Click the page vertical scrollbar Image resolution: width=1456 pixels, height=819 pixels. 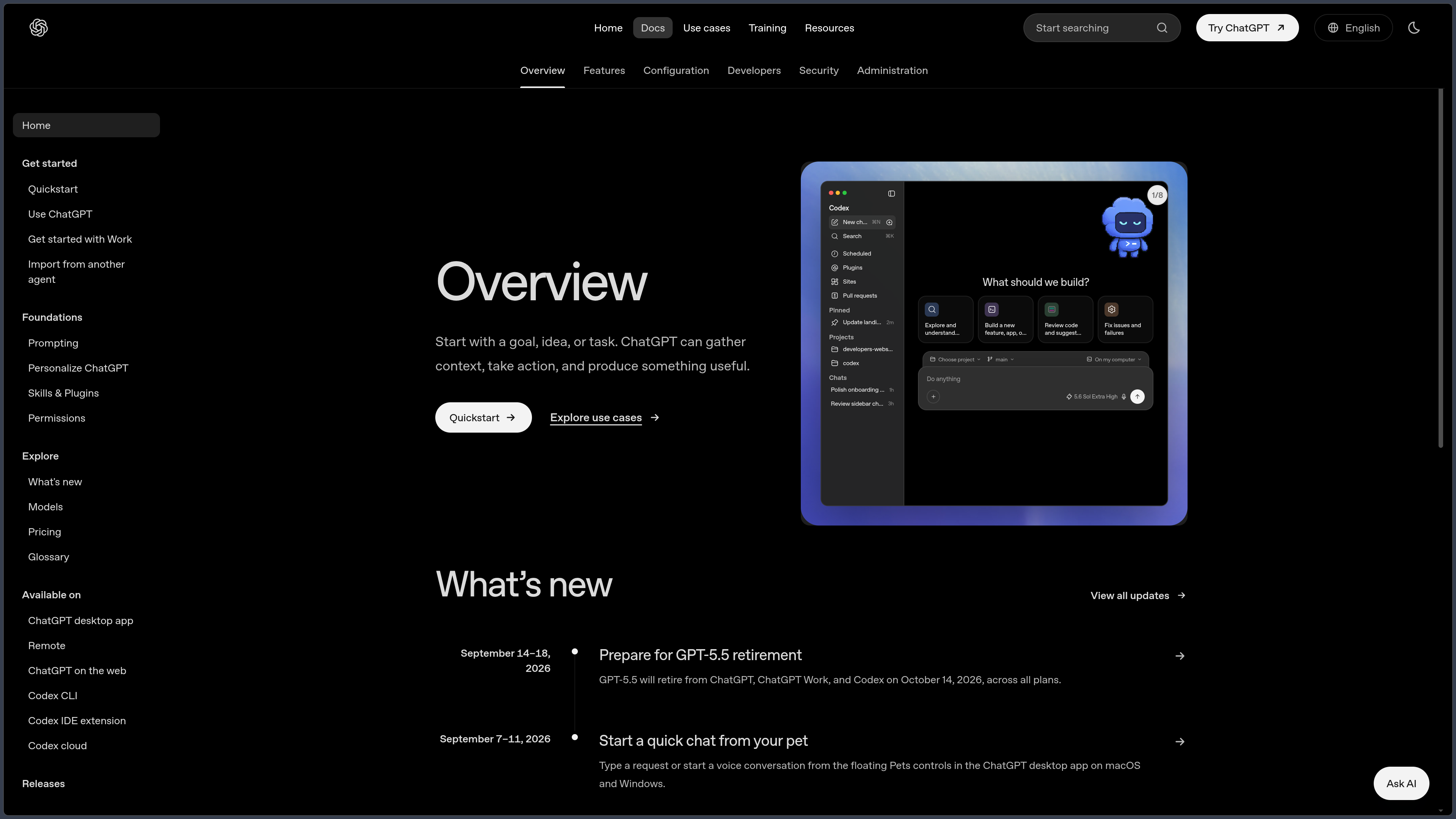tap(1440, 268)
